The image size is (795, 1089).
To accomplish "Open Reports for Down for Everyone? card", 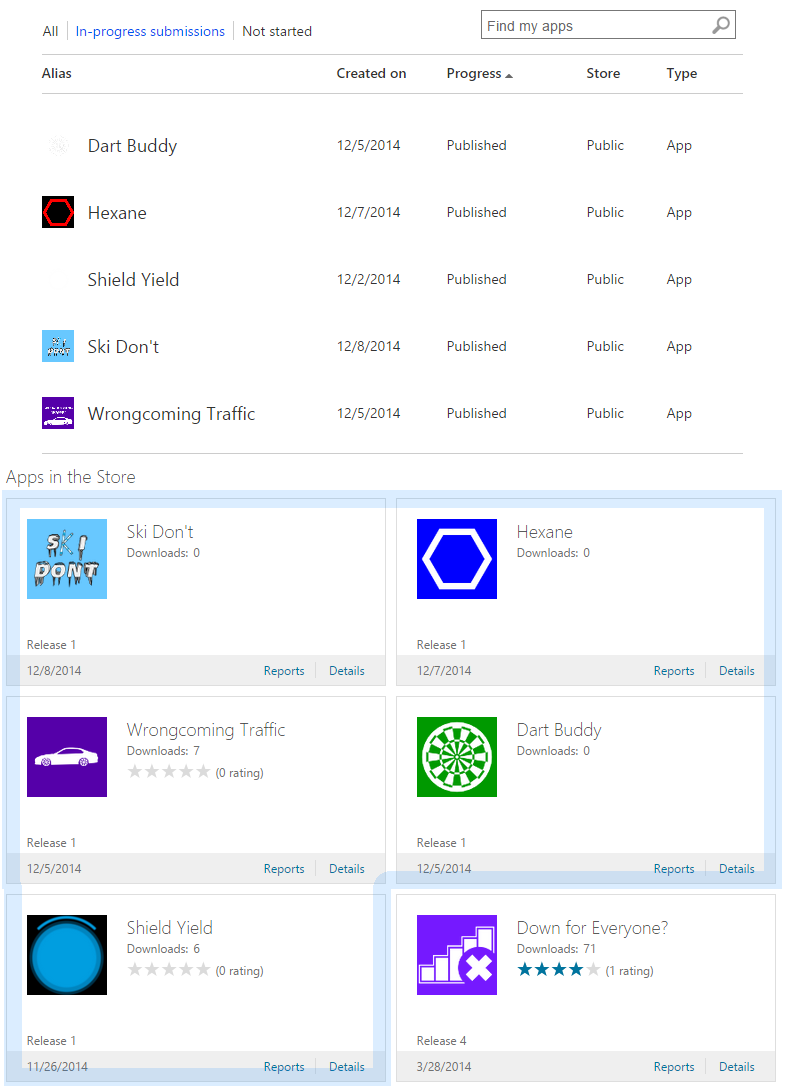I will click(674, 1067).
